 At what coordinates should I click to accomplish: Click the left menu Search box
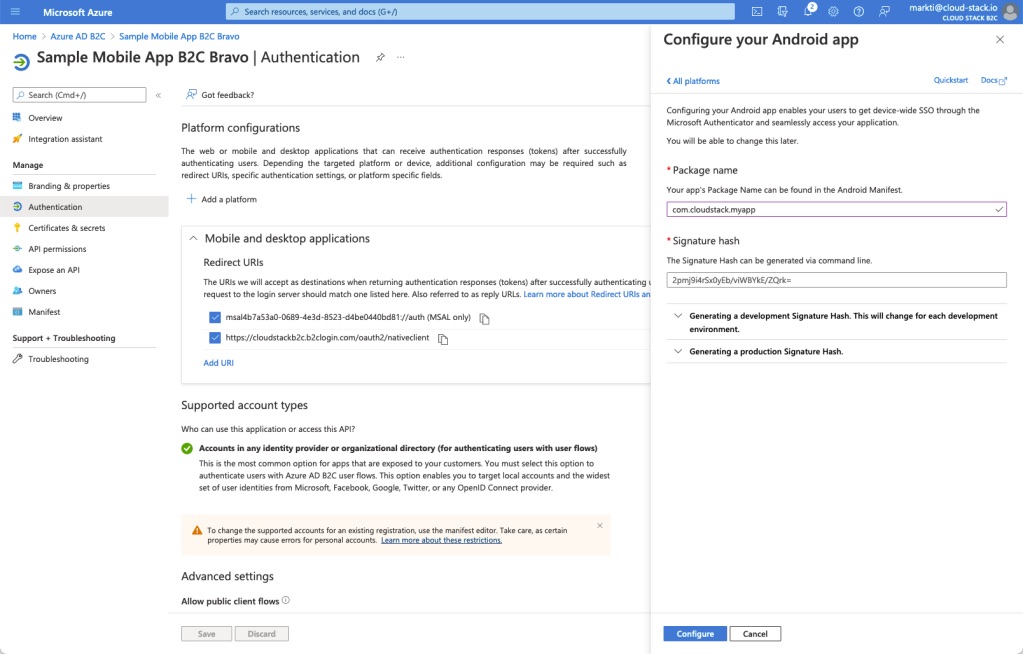point(80,95)
